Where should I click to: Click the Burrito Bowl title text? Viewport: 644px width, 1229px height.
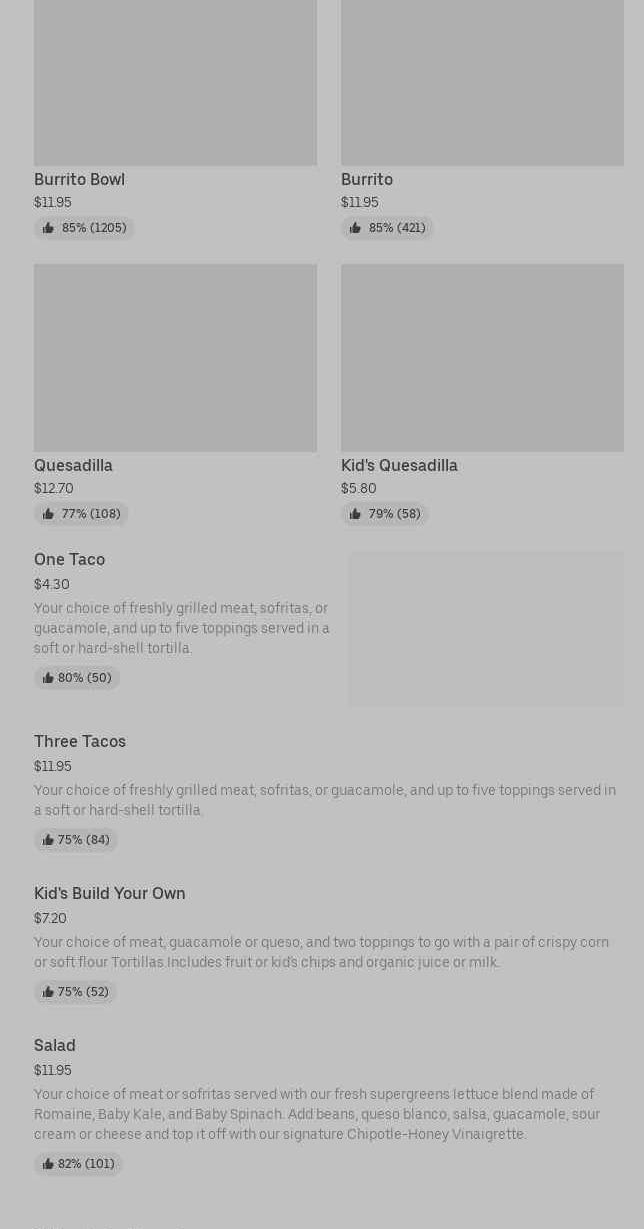[x=79, y=179]
